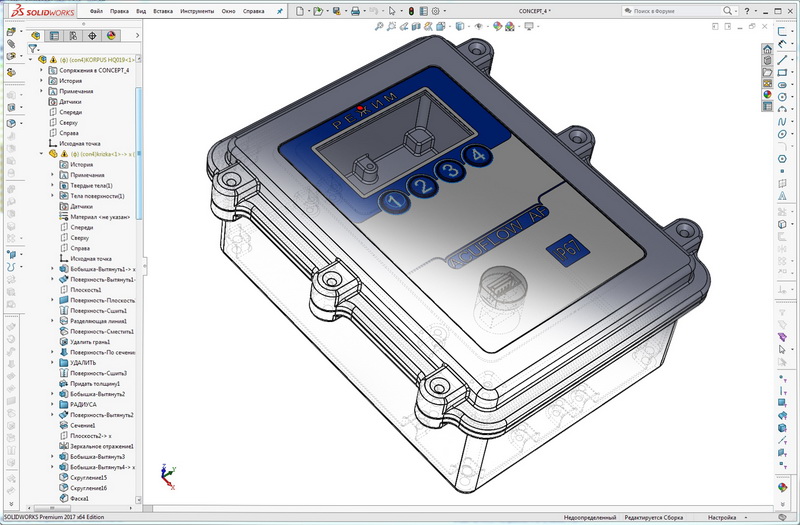Click Zoom to Area icon
800x525 pixels.
click(x=391, y=27)
